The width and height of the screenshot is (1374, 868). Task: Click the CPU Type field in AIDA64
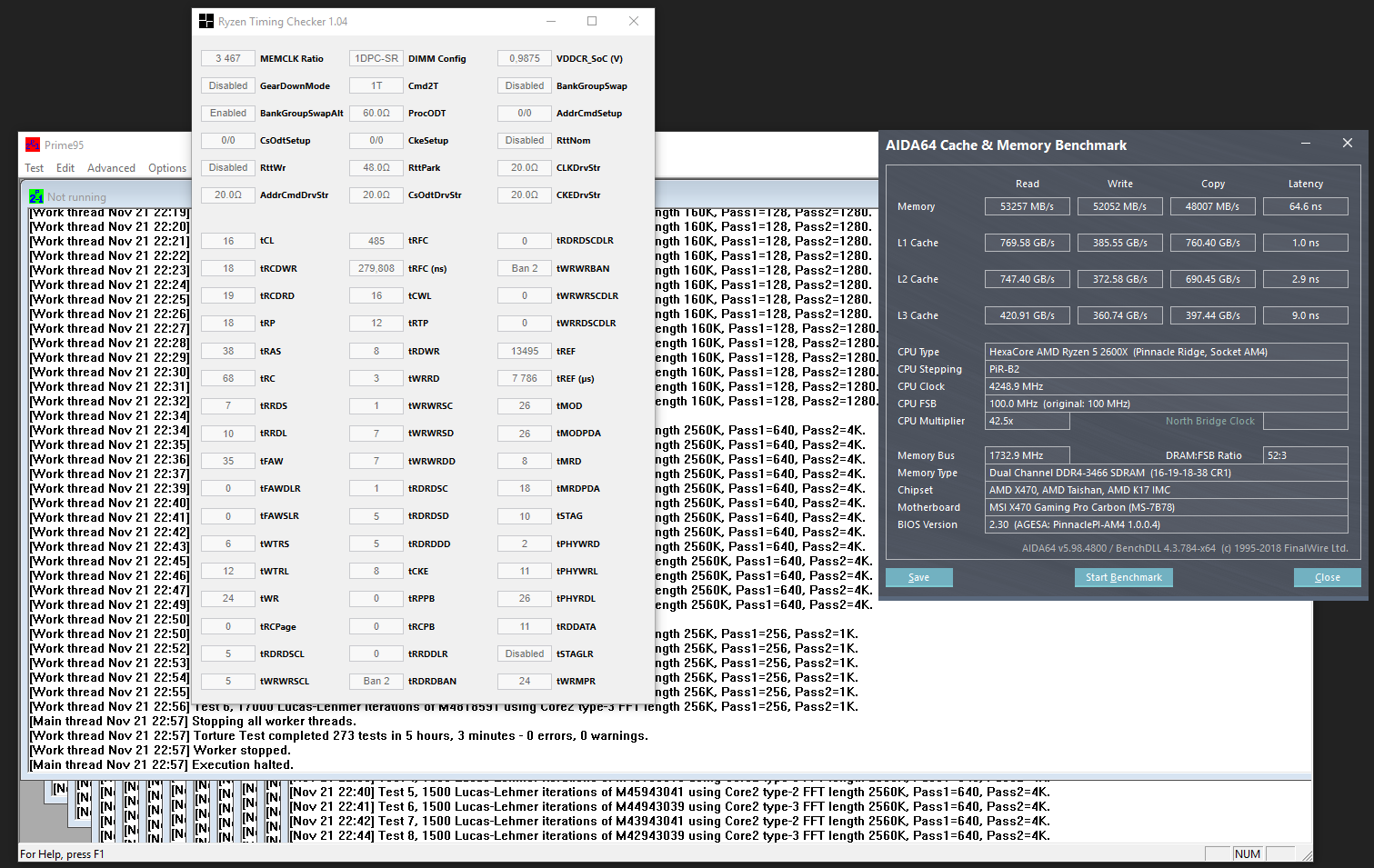click(x=1167, y=352)
